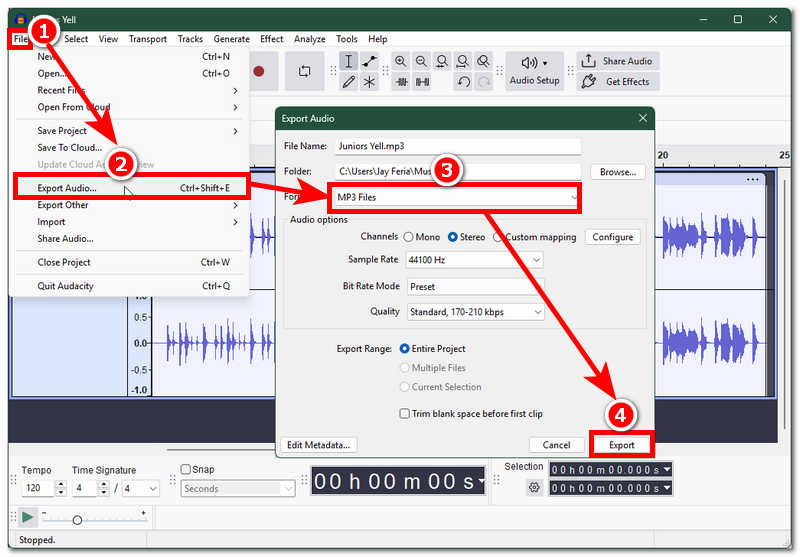
Task: Toggle the Loop button
Action: tap(305, 71)
